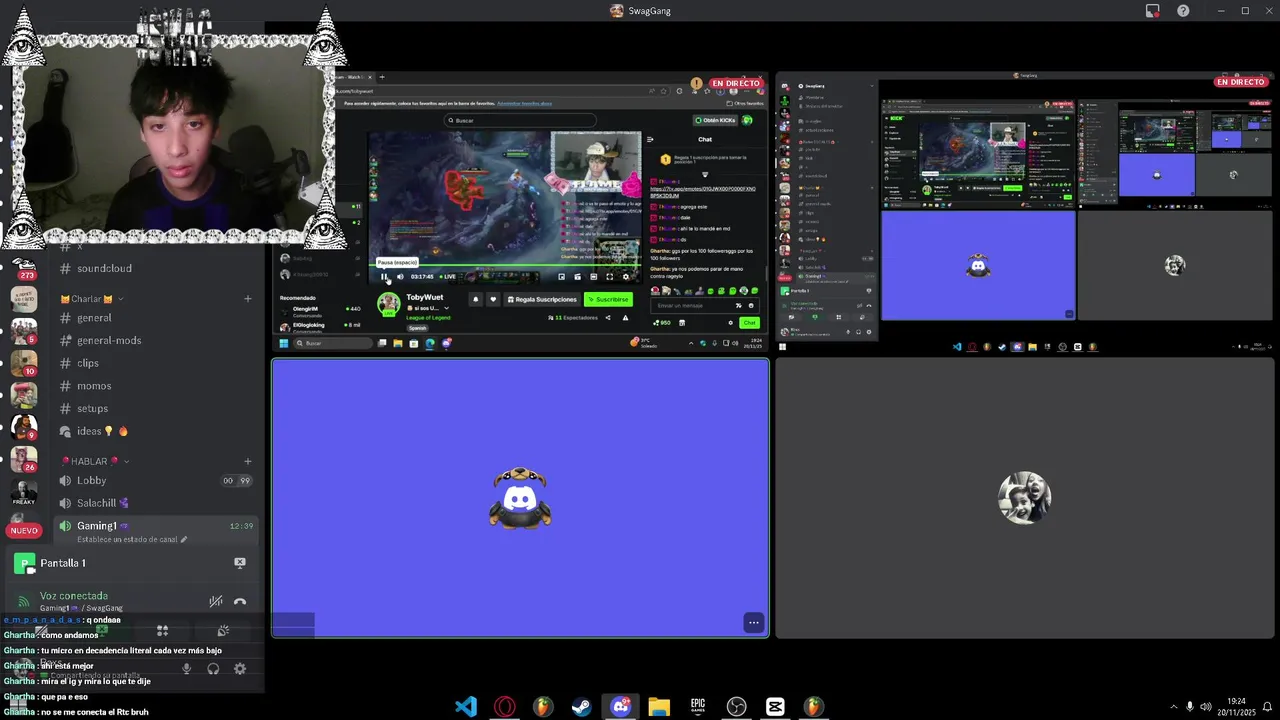The image size is (1280, 720).
Task: Open the Windows notification bell
Action: (x=1267, y=707)
